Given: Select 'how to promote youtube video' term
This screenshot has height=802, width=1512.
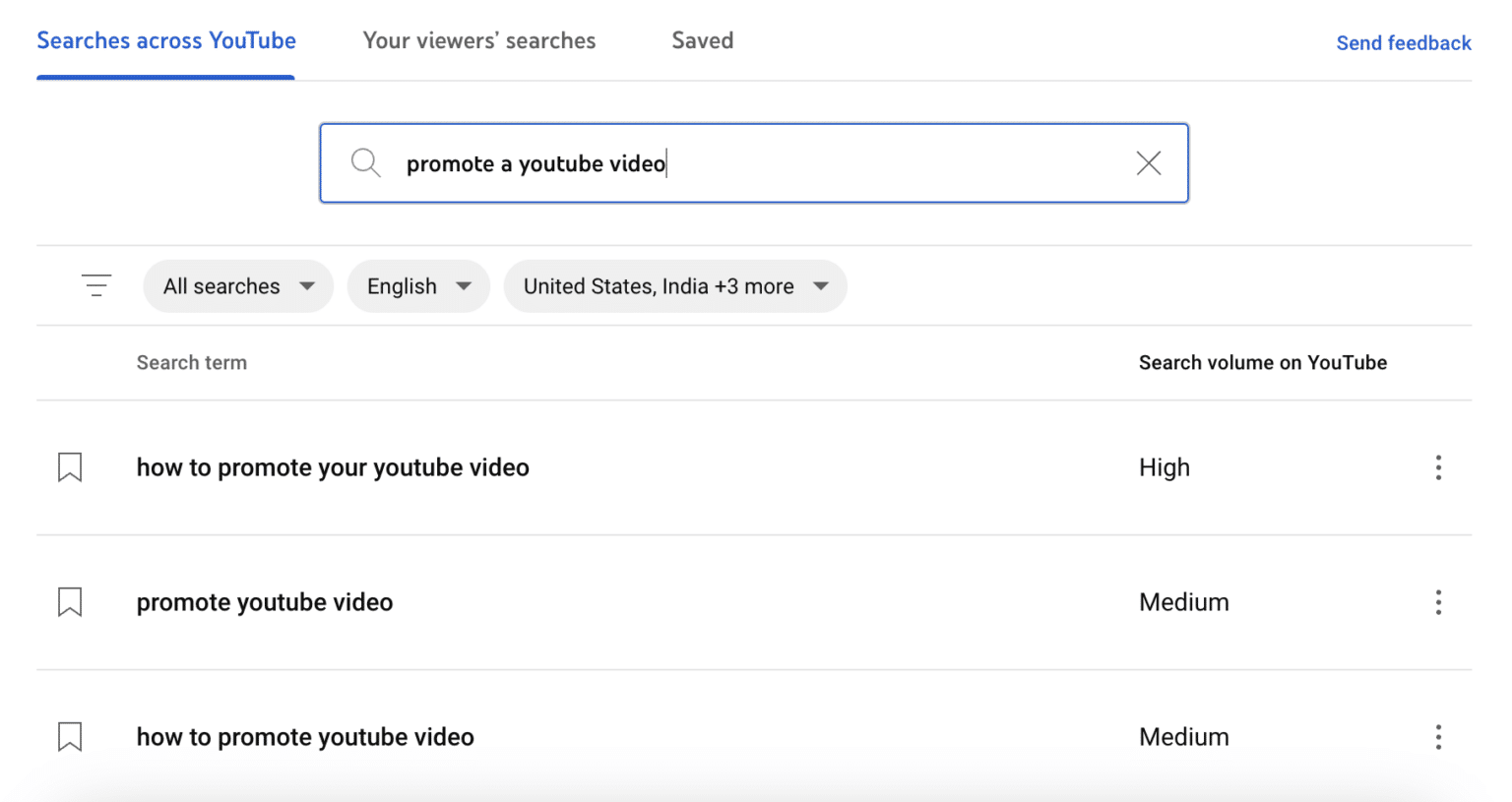Looking at the screenshot, I should point(305,737).
